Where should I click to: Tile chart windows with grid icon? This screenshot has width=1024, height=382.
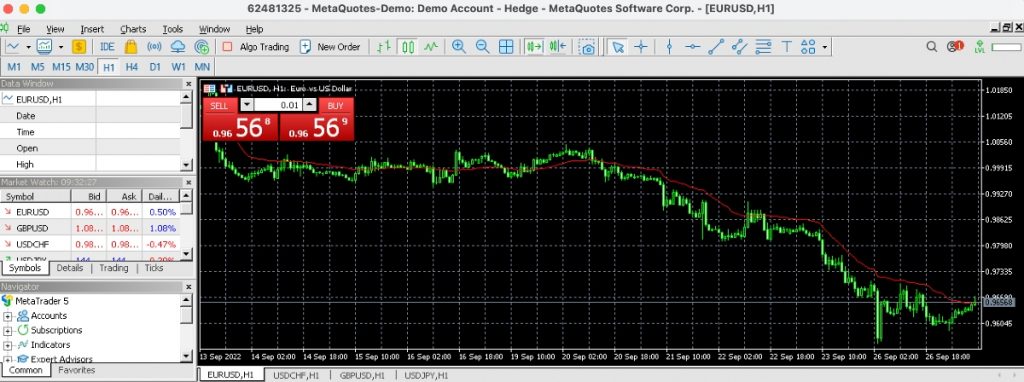(x=505, y=46)
